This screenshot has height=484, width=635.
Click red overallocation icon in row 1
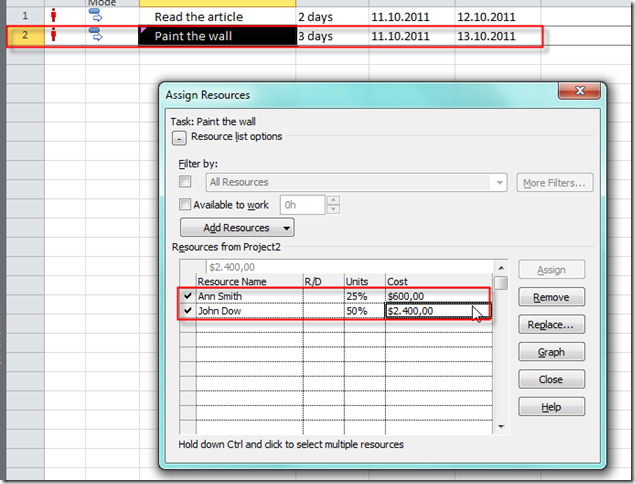tap(53, 16)
